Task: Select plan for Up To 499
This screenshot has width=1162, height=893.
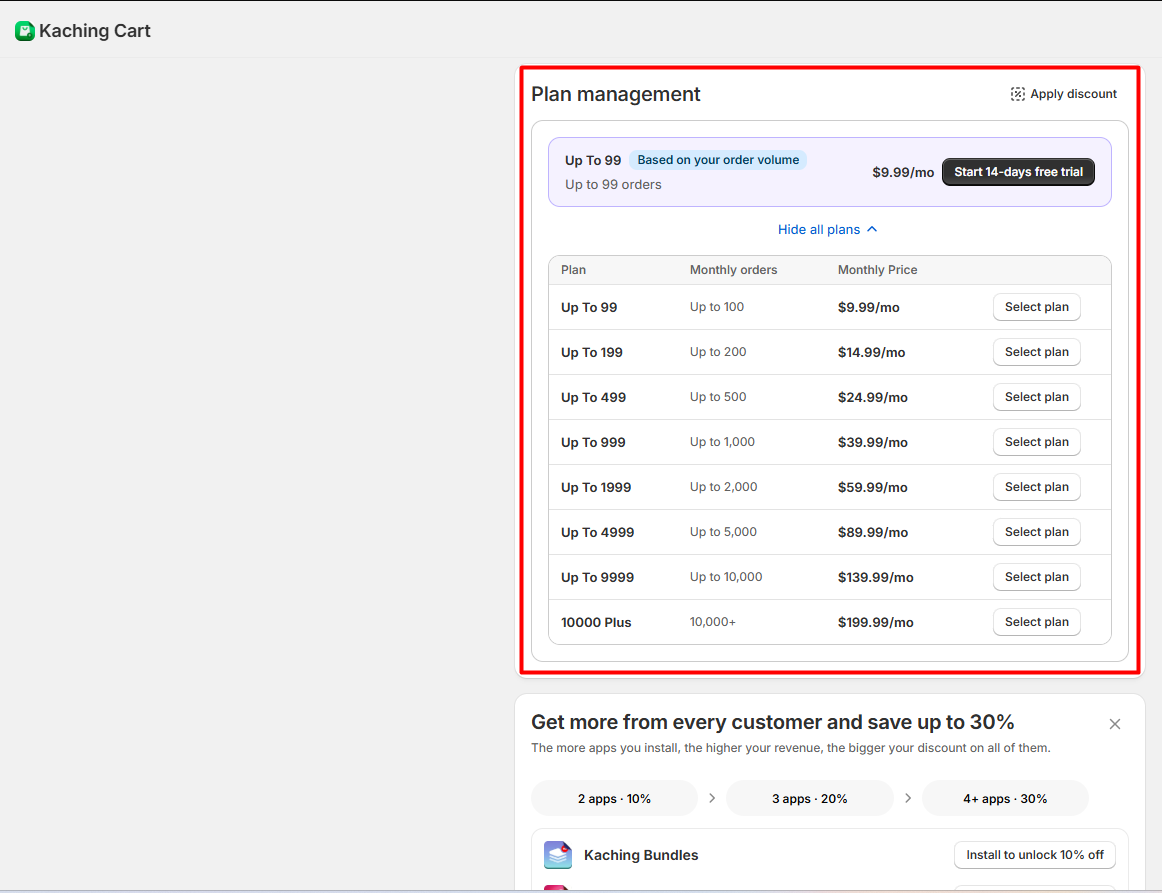Action: 1036,397
